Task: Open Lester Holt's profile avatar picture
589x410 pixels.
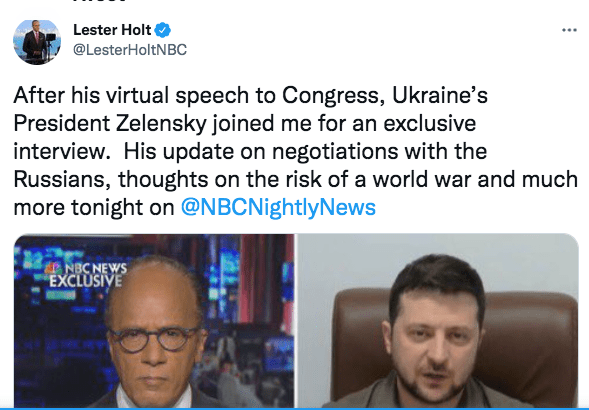Action: [37, 41]
